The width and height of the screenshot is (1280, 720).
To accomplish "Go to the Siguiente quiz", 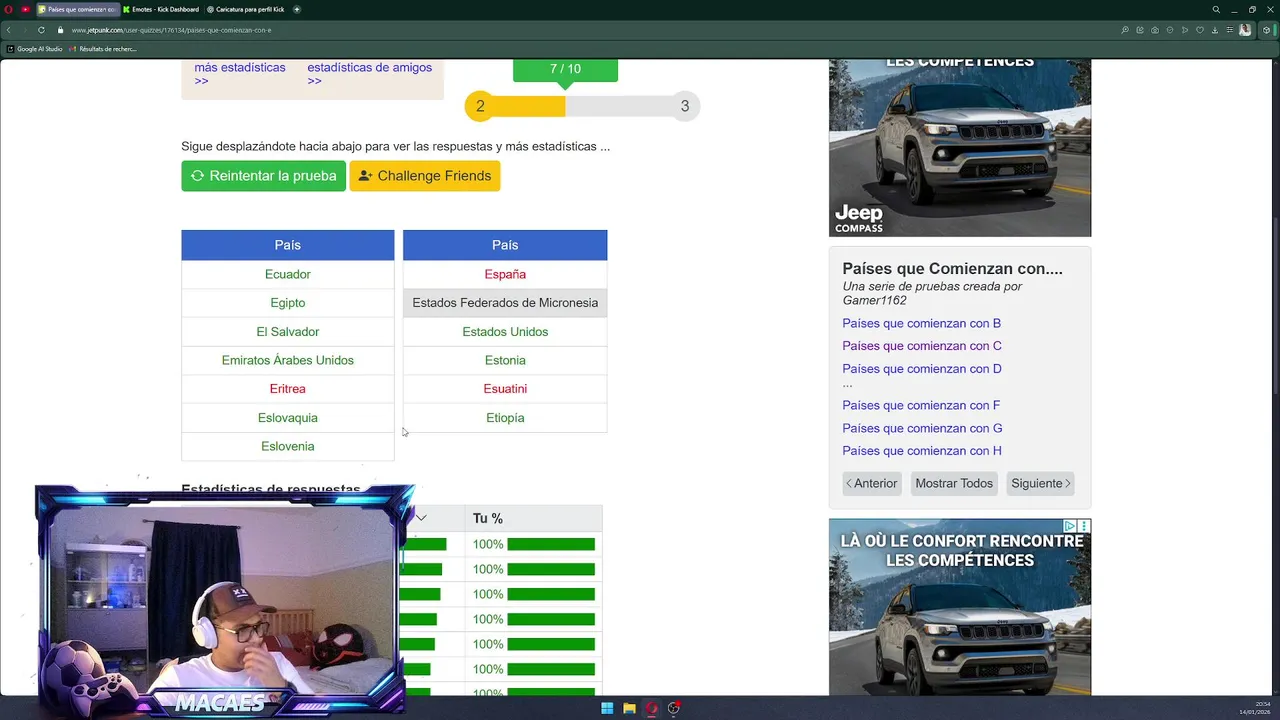I will click(x=1040, y=483).
